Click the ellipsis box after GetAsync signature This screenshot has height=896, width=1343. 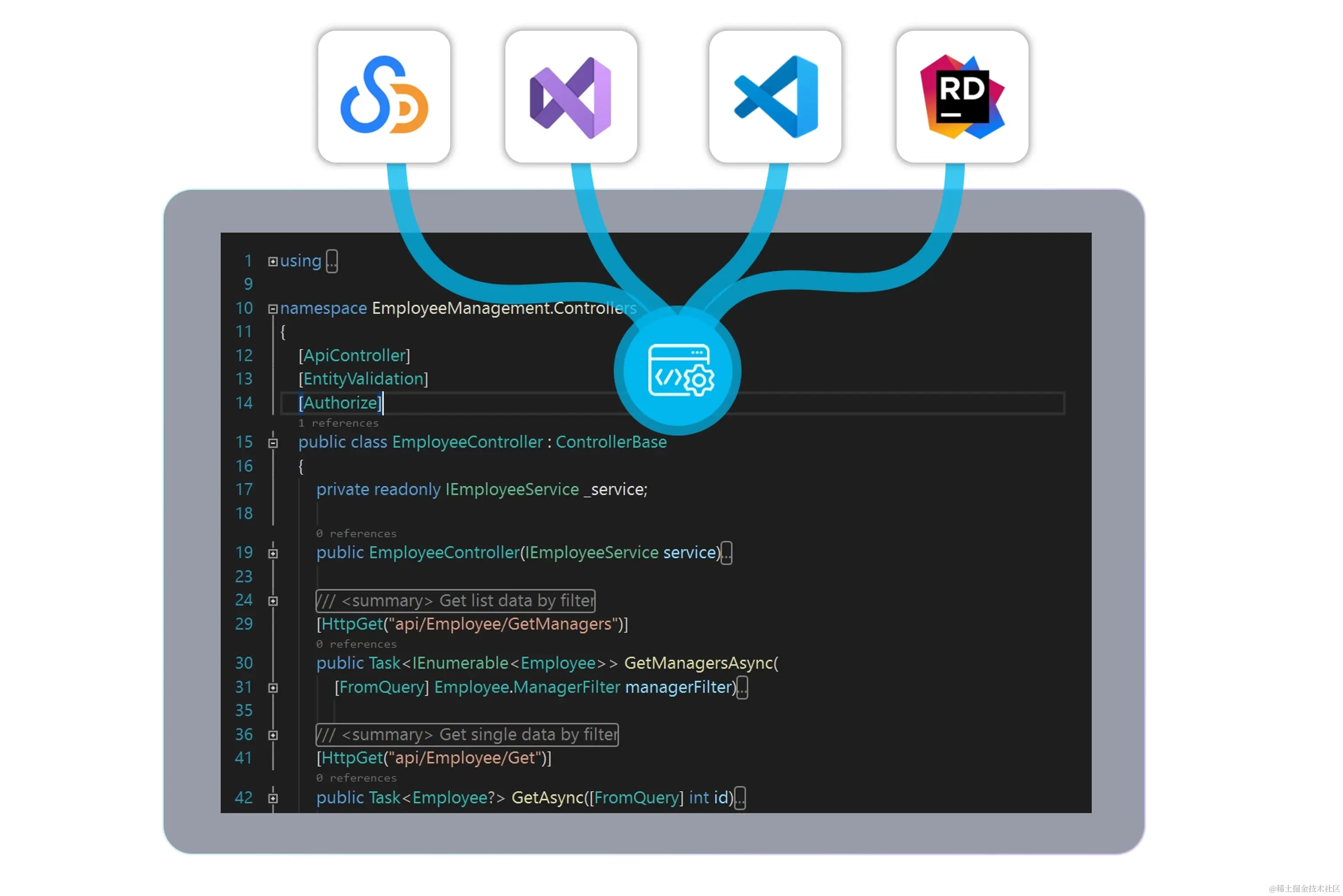[739, 798]
